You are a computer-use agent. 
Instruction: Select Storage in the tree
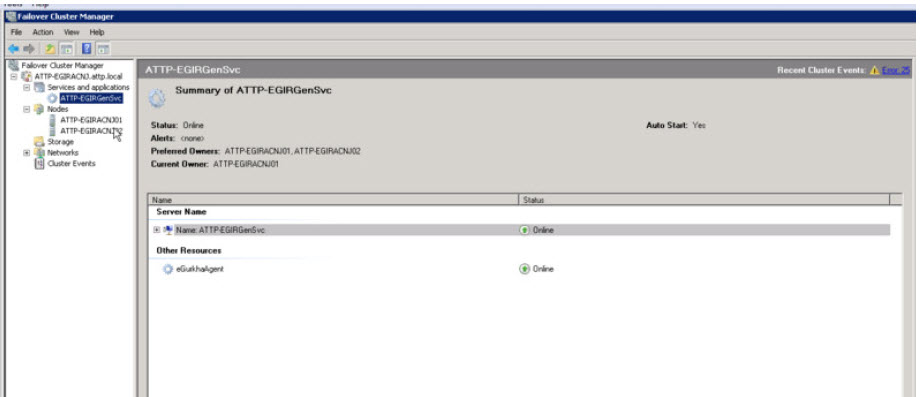(60, 142)
